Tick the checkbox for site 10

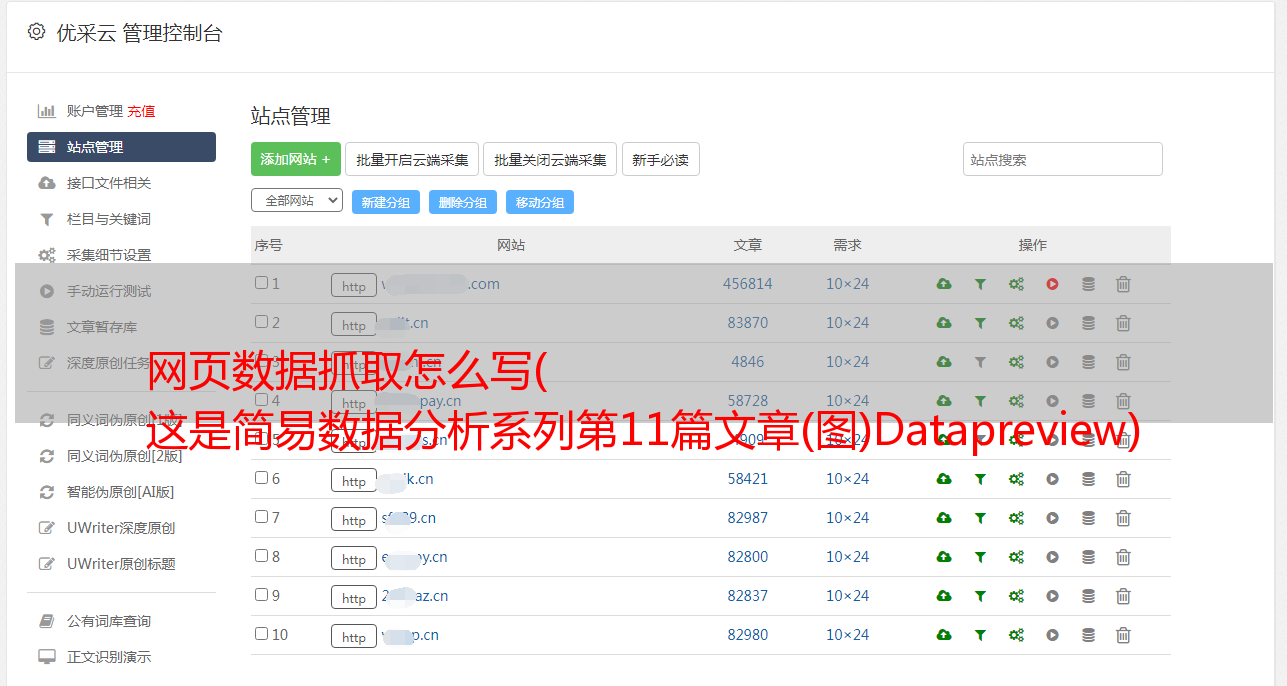click(x=261, y=634)
